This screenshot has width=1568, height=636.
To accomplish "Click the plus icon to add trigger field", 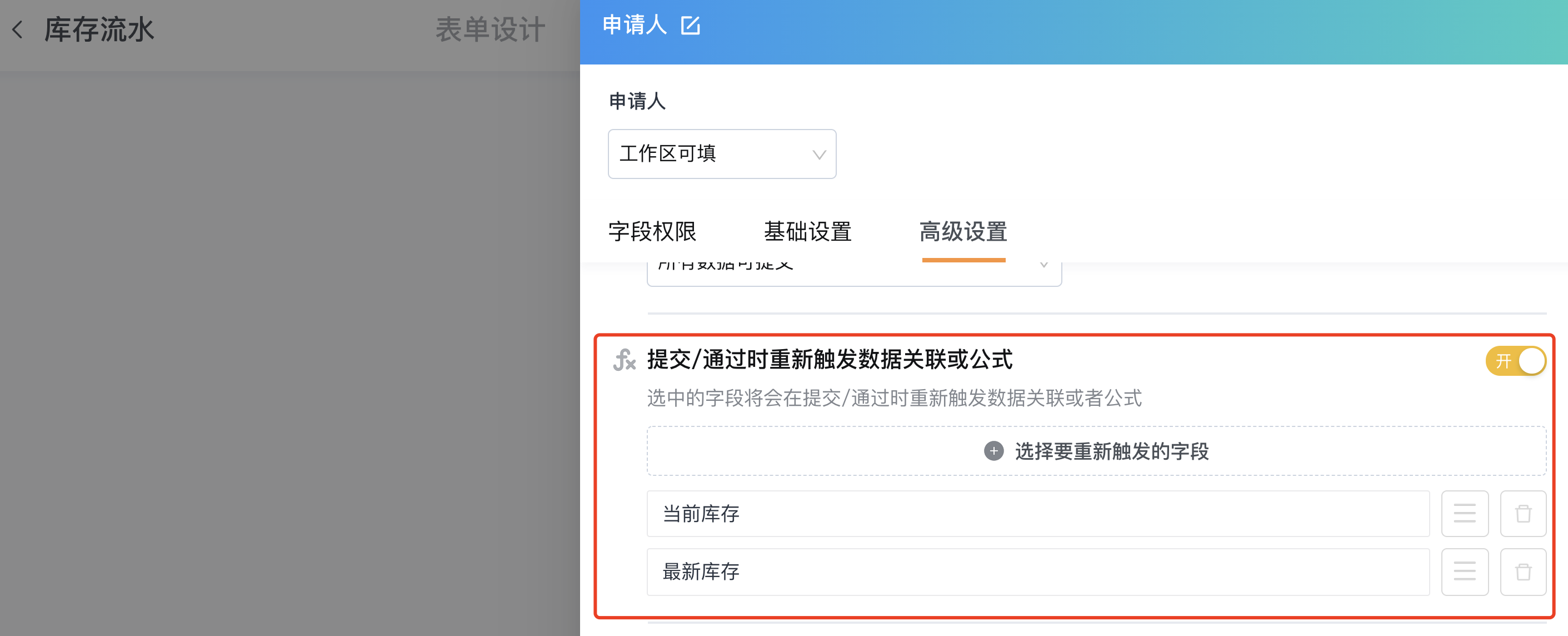I will [x=993, y=451].
